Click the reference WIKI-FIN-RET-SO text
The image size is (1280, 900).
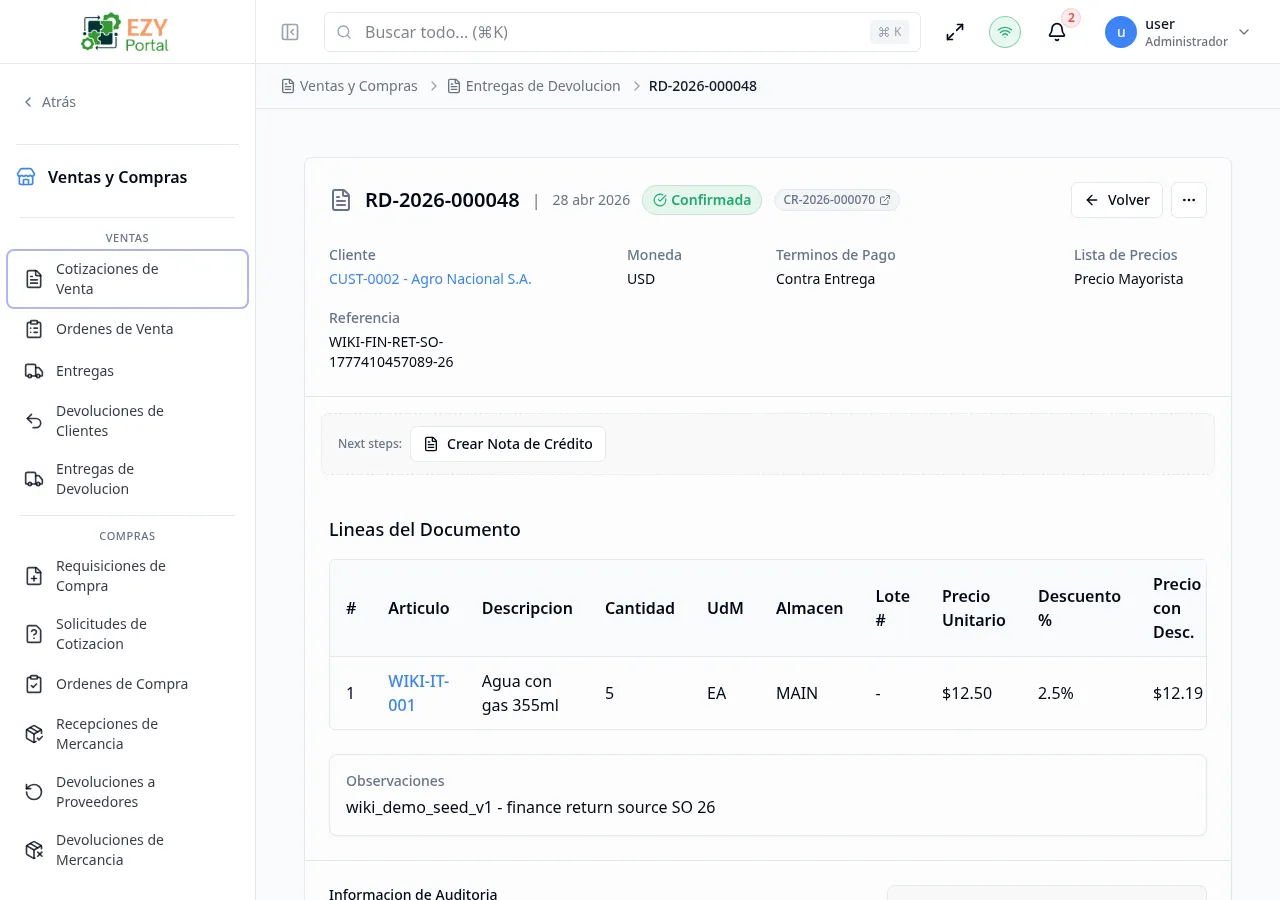(391, 352)
